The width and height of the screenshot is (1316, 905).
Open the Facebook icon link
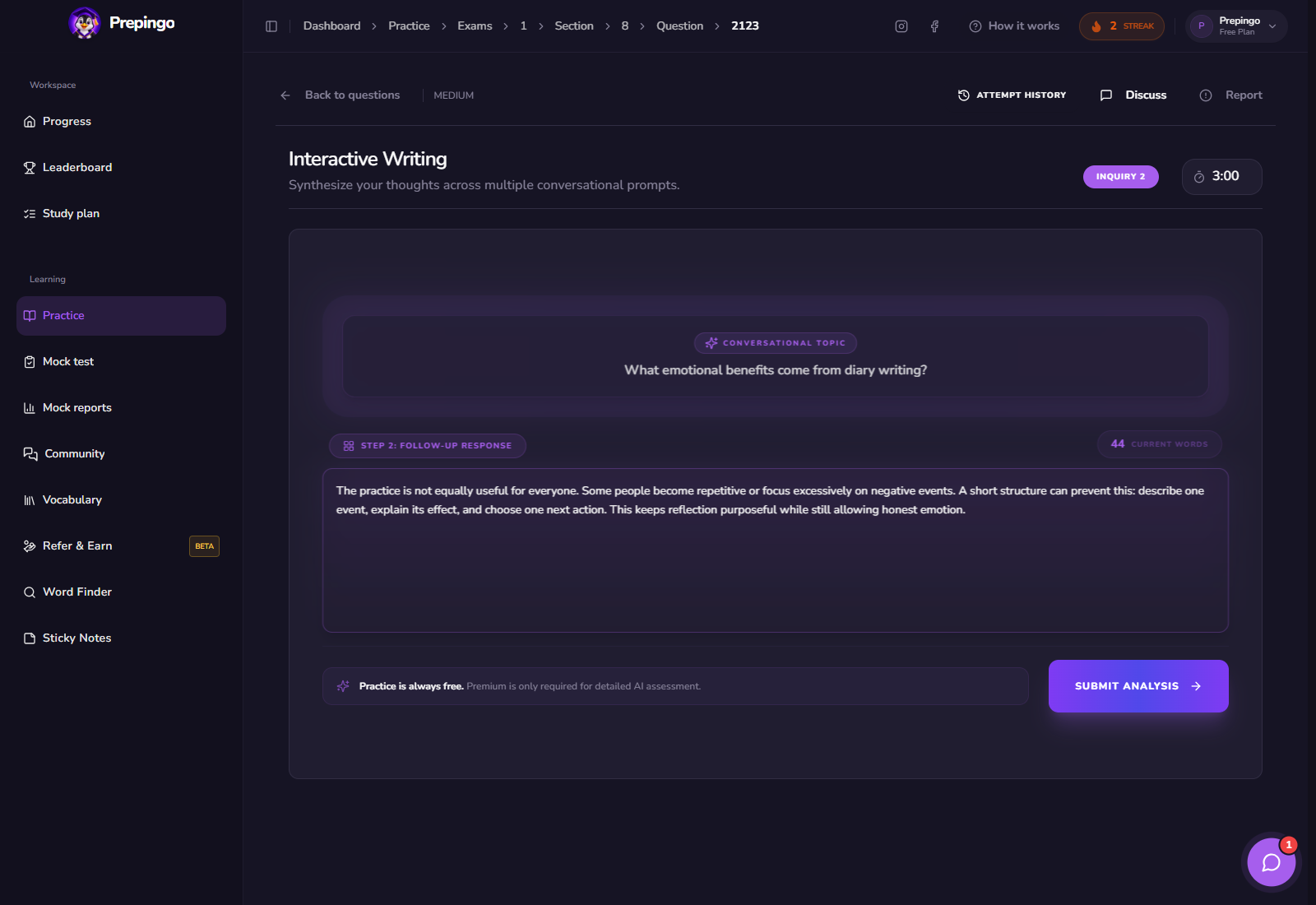pyautogui.click(x=934, y=26)
